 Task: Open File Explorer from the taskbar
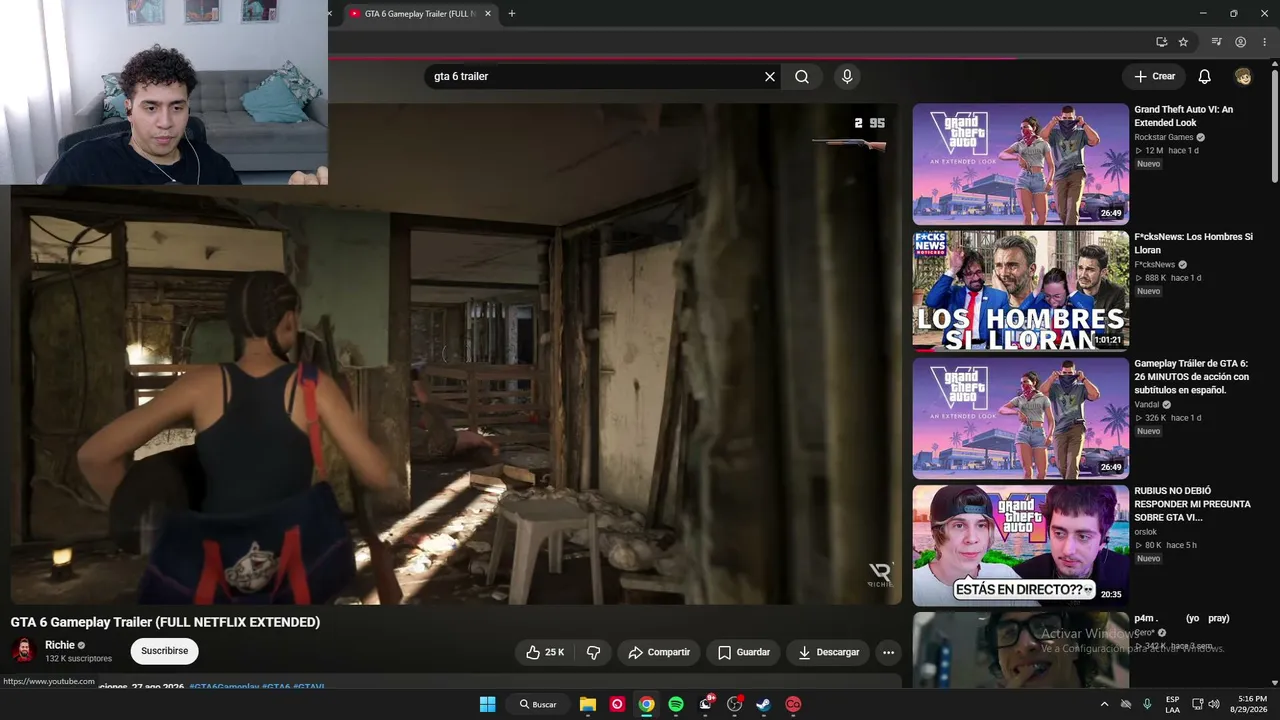[x=588, y=704]
